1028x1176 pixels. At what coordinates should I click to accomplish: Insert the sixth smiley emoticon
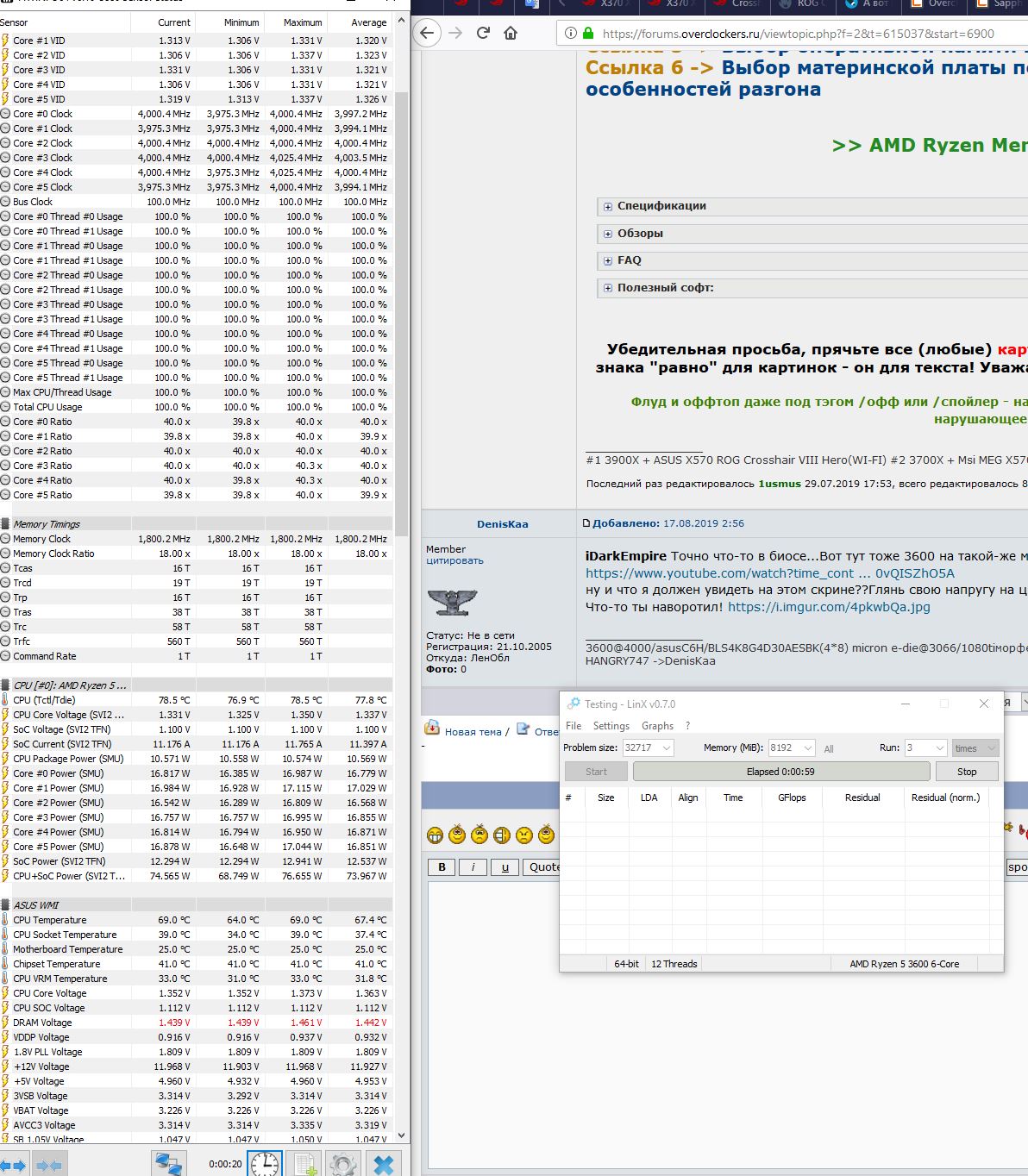click(x=546, y=834)
